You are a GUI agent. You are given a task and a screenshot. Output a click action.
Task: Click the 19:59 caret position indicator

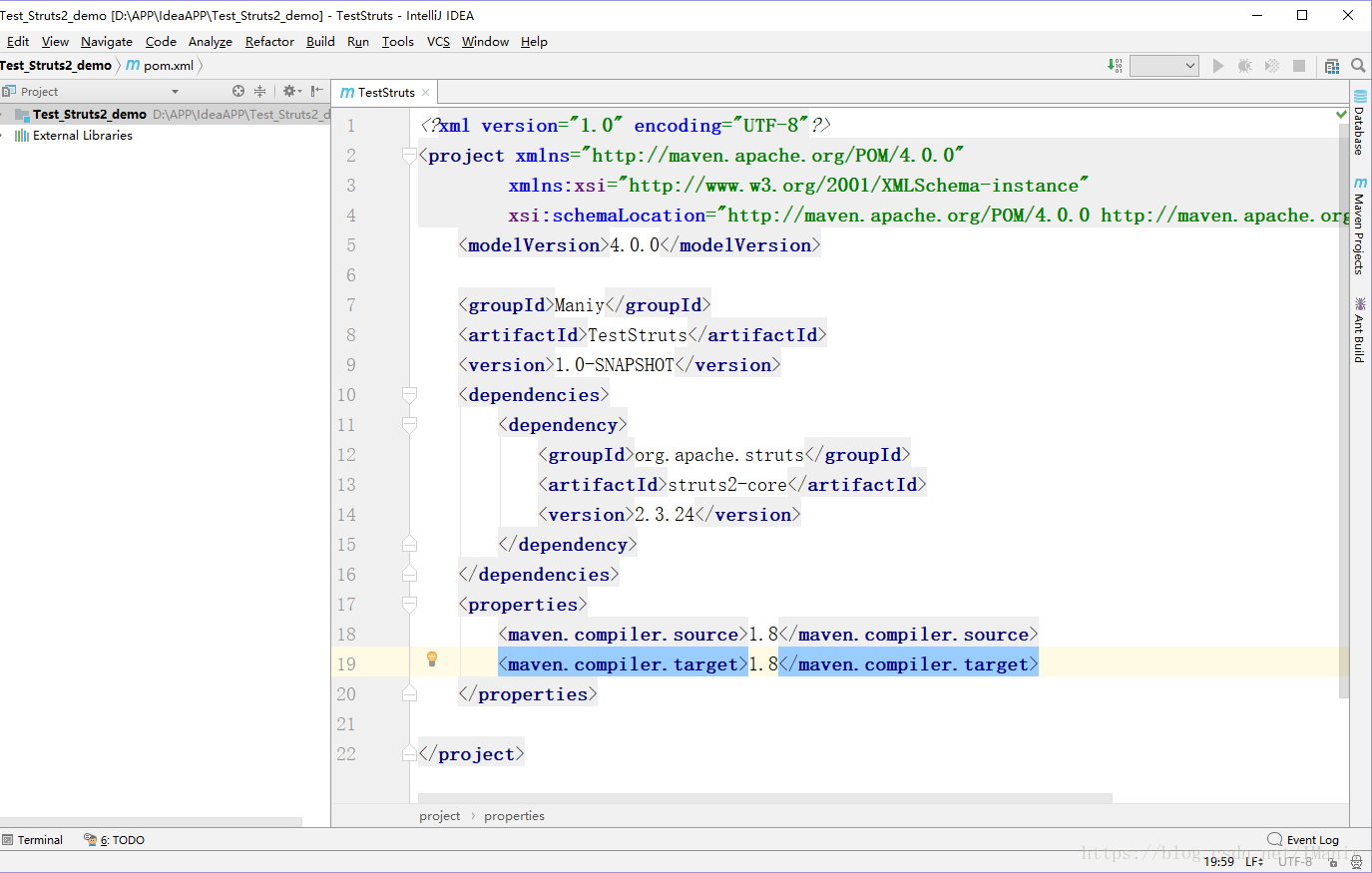pyautogui.click(x=1218, y=861)
